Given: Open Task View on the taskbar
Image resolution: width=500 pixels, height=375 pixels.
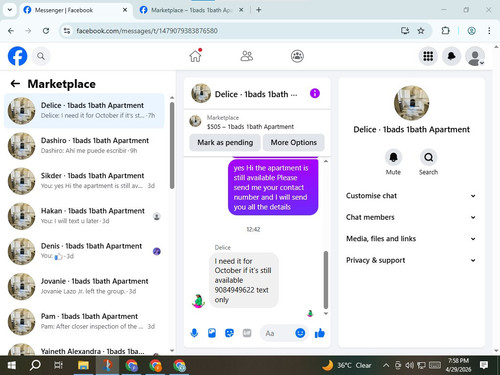Looking at the screenshot, I should pos(58,365).
